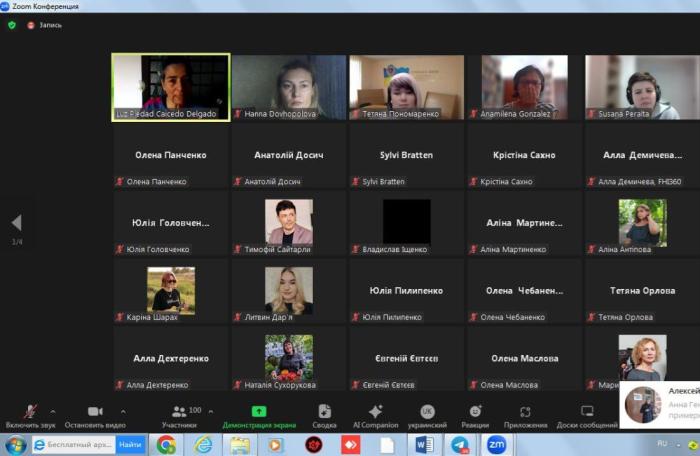
Task: Click Найти button in taskbar search
Action: coord(130,444)
